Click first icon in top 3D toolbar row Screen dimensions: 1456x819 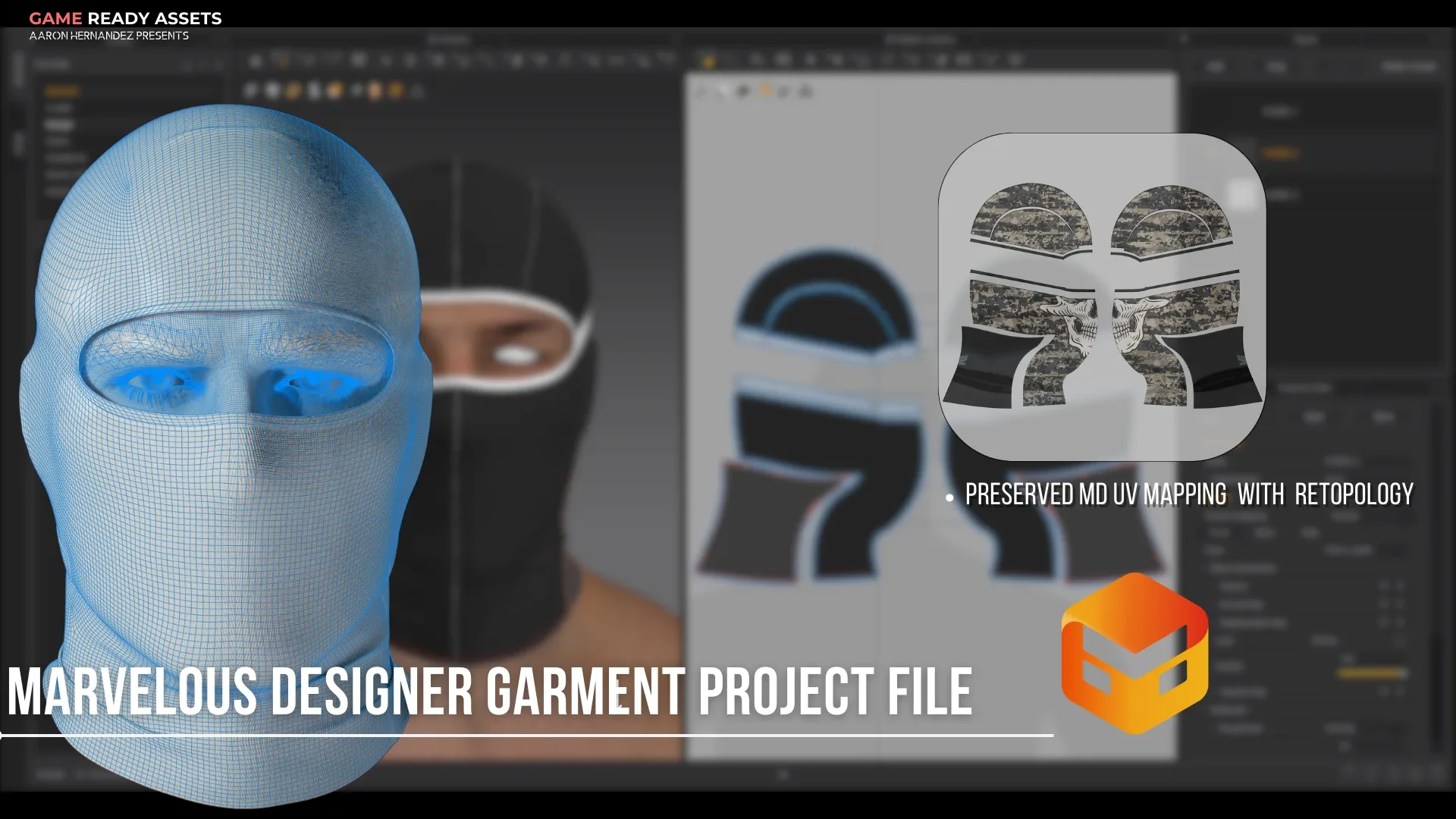click(x=256, y=61)
